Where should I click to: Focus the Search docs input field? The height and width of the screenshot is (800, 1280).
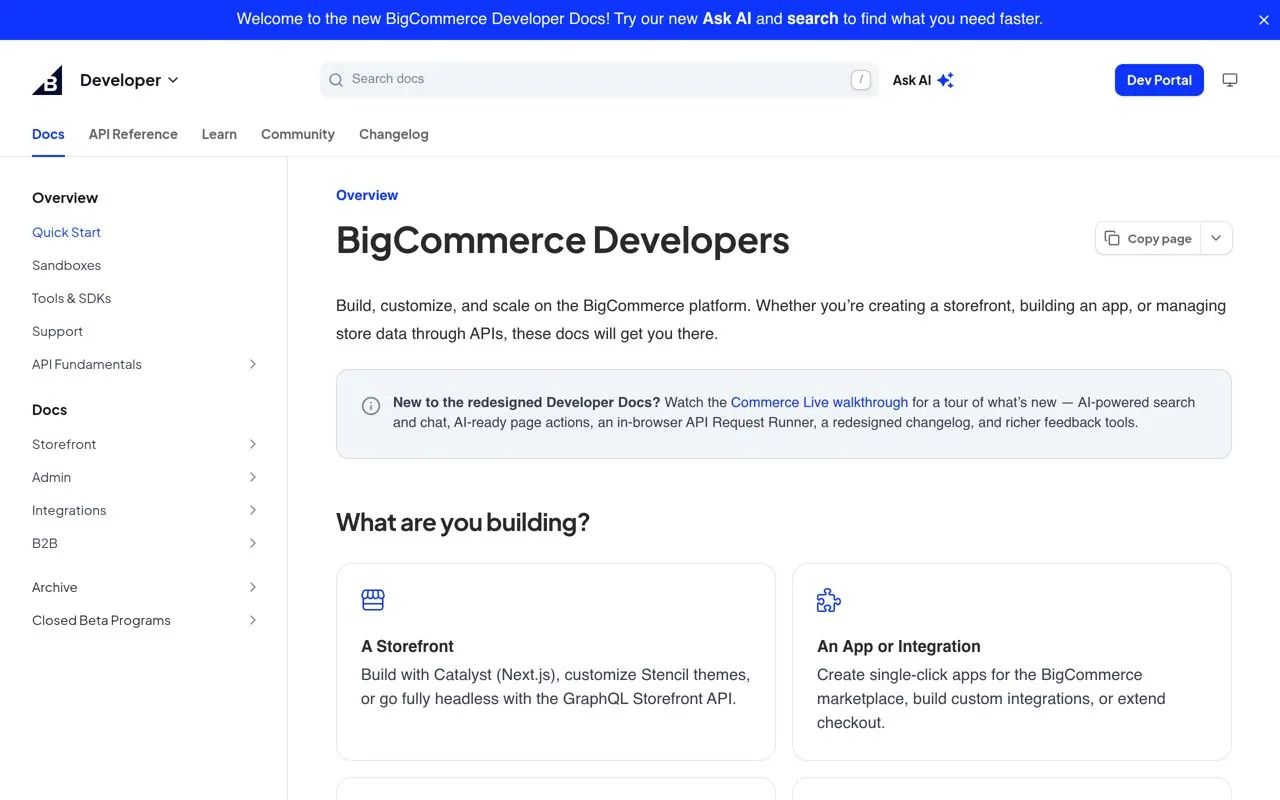599,80
